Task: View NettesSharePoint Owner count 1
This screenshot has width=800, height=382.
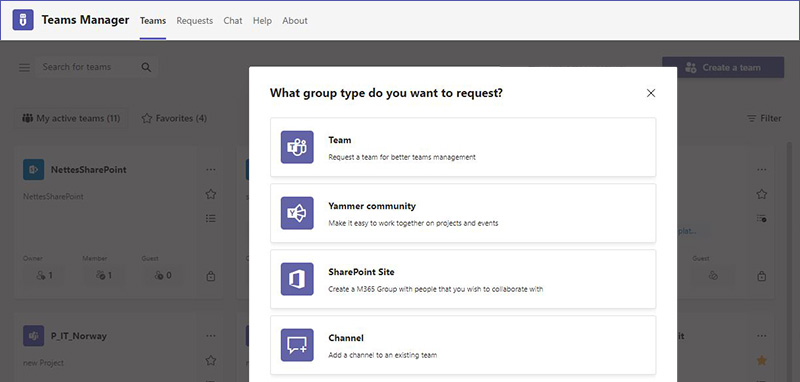Action: point(44,275)
